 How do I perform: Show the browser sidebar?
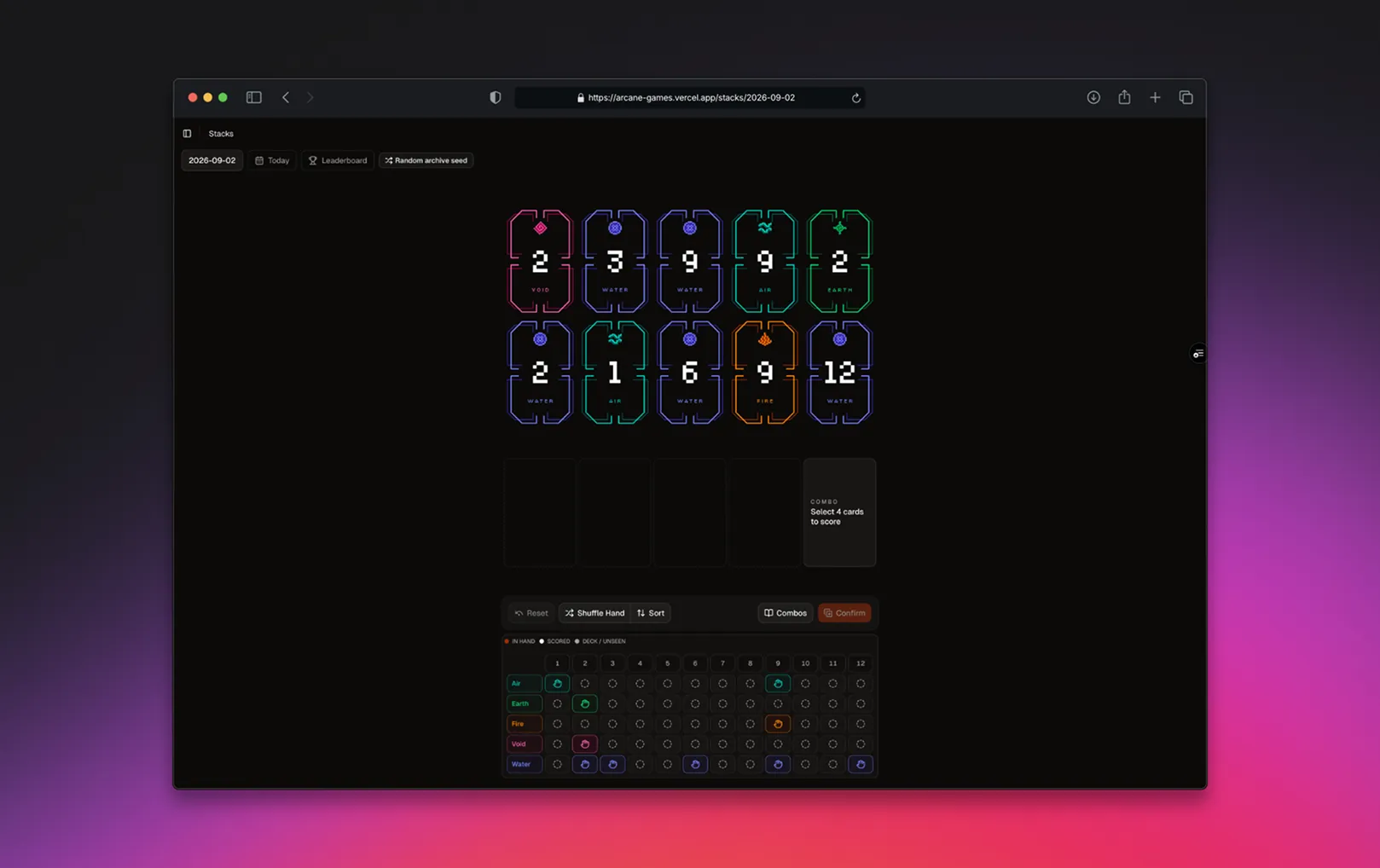click(254, 97)
